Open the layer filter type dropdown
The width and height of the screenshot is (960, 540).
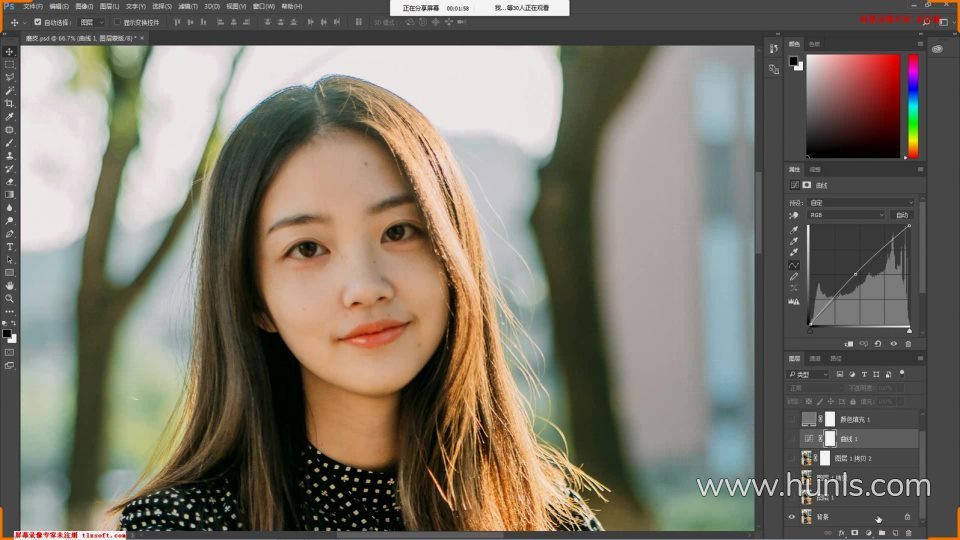click(808, 374)
